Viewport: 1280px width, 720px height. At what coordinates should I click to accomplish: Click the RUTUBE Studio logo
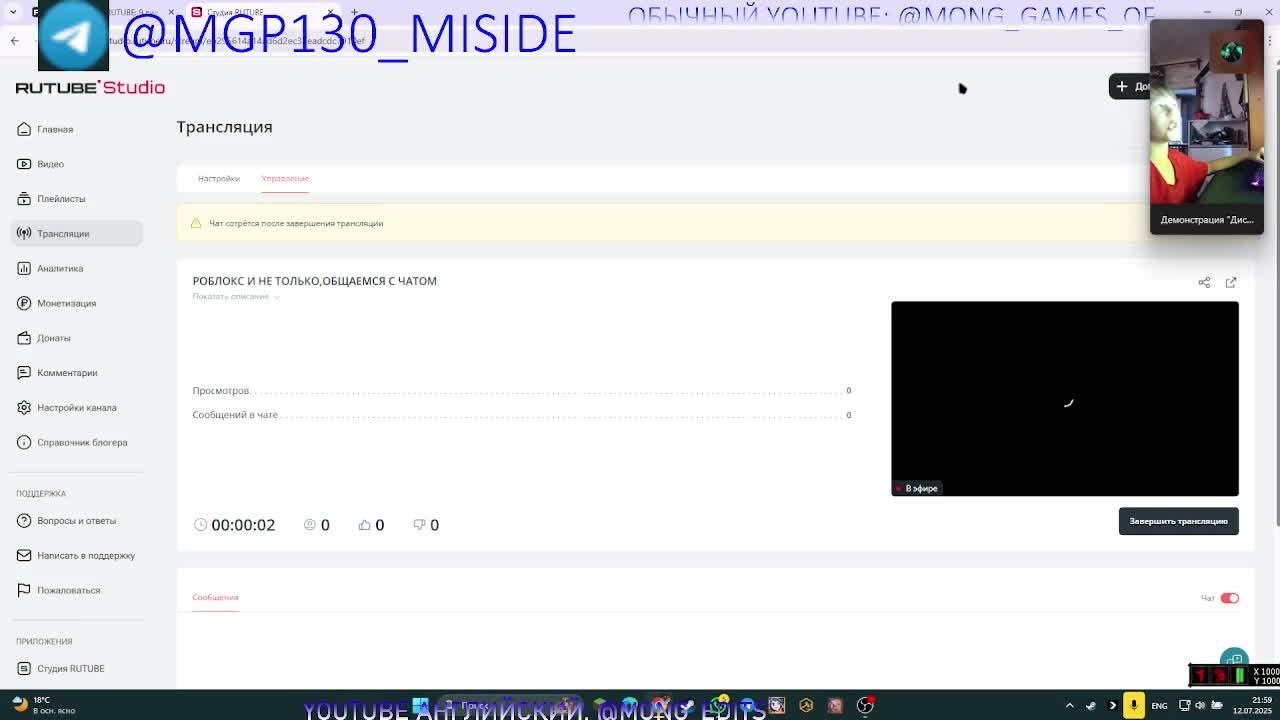(90, 87)
